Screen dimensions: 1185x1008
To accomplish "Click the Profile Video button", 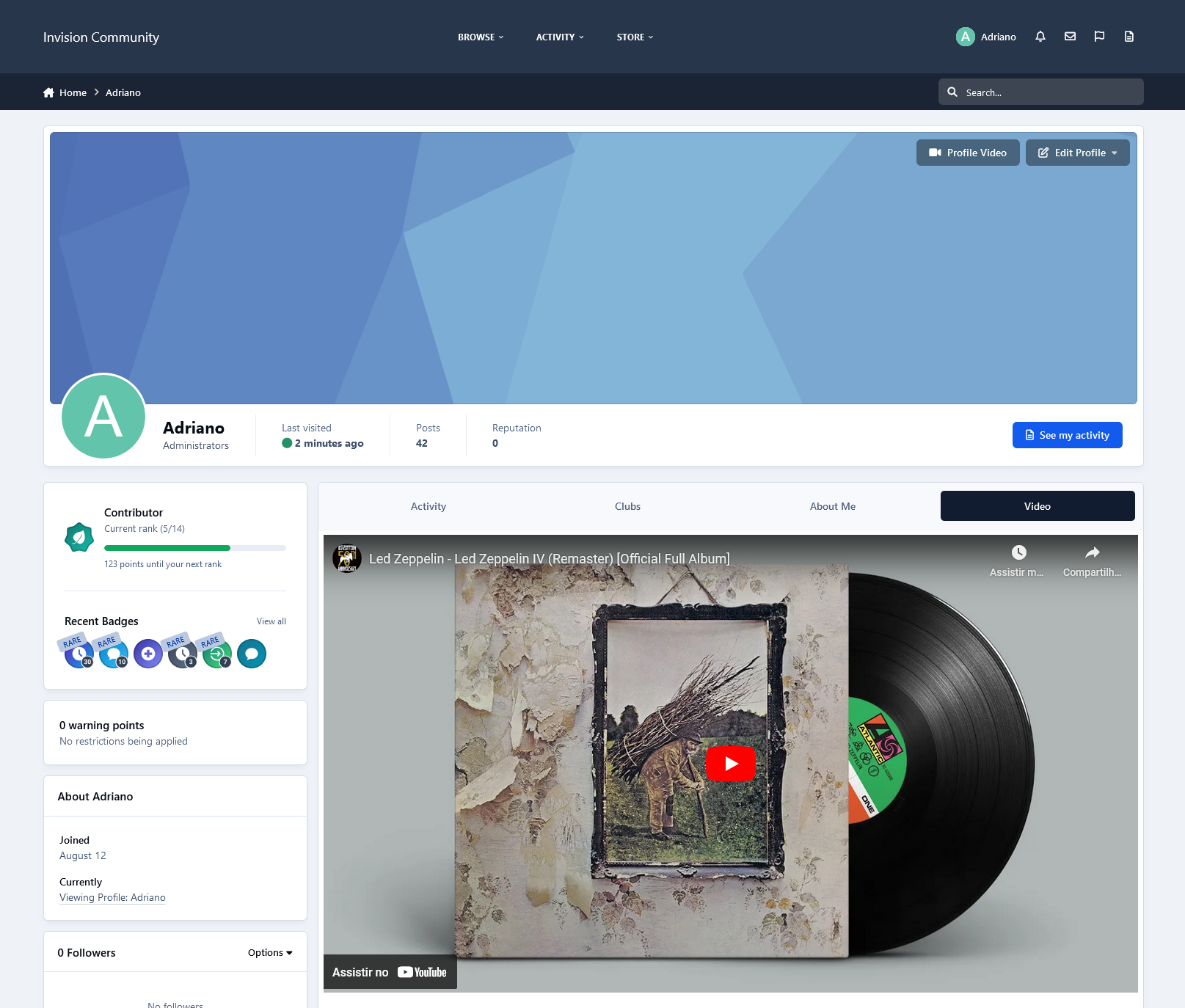I will pos(968,153).
